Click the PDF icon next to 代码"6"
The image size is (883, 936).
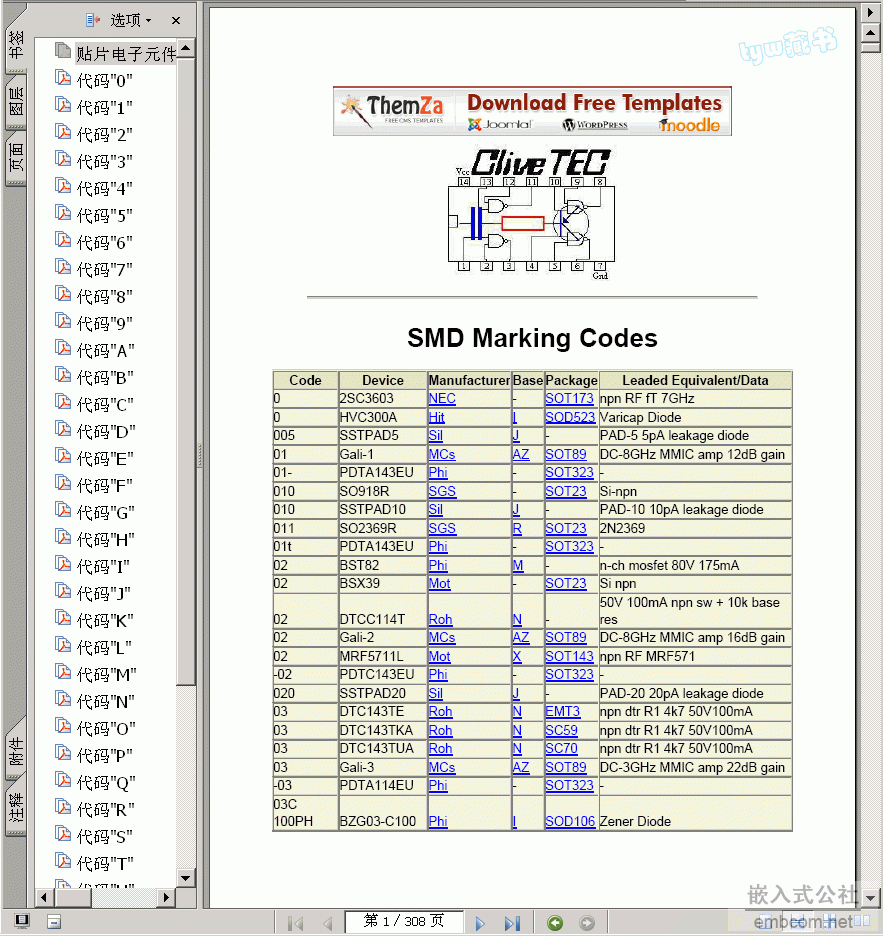pos(63,240)
